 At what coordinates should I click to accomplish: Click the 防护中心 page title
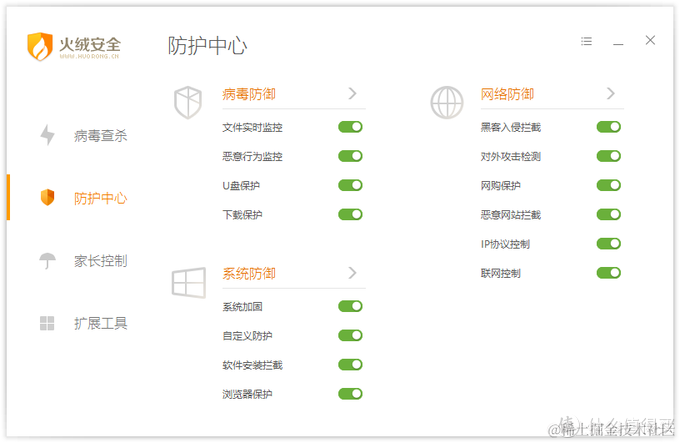coord(207,46)
